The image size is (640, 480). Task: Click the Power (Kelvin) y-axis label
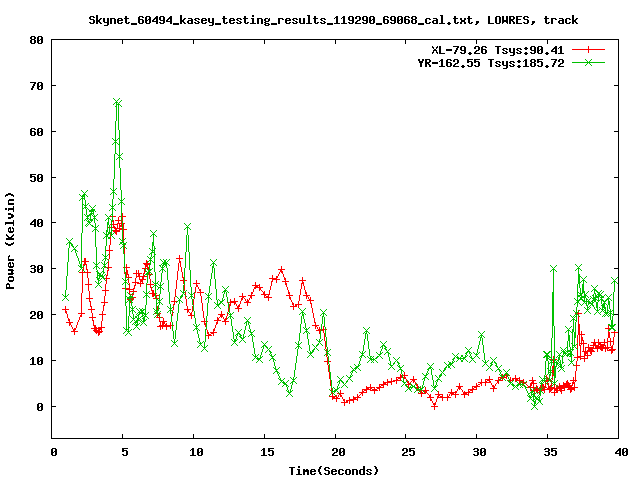point(10,241)
